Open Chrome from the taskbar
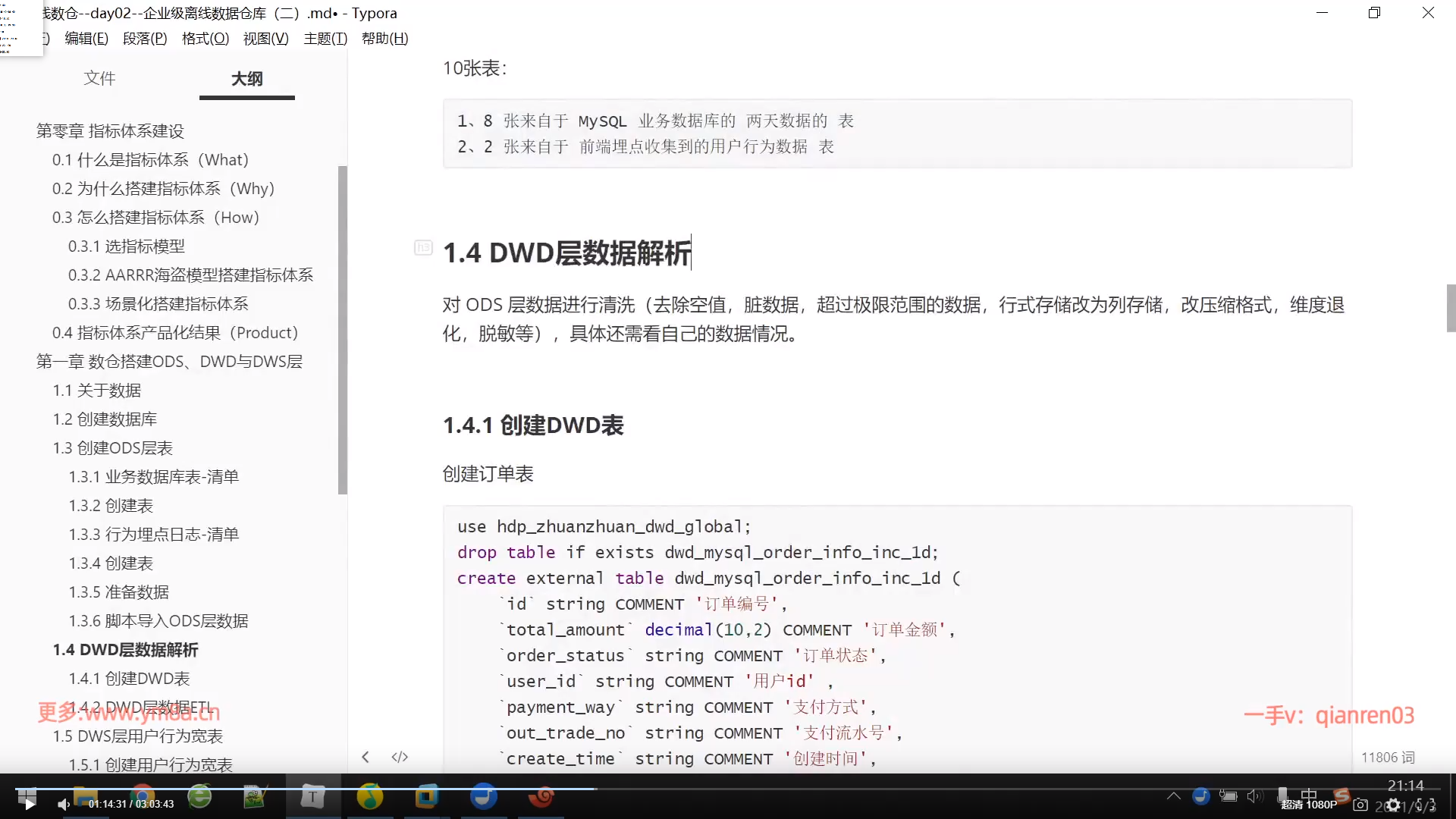This screenshot has width=1456, height=819. coord(142,792)
